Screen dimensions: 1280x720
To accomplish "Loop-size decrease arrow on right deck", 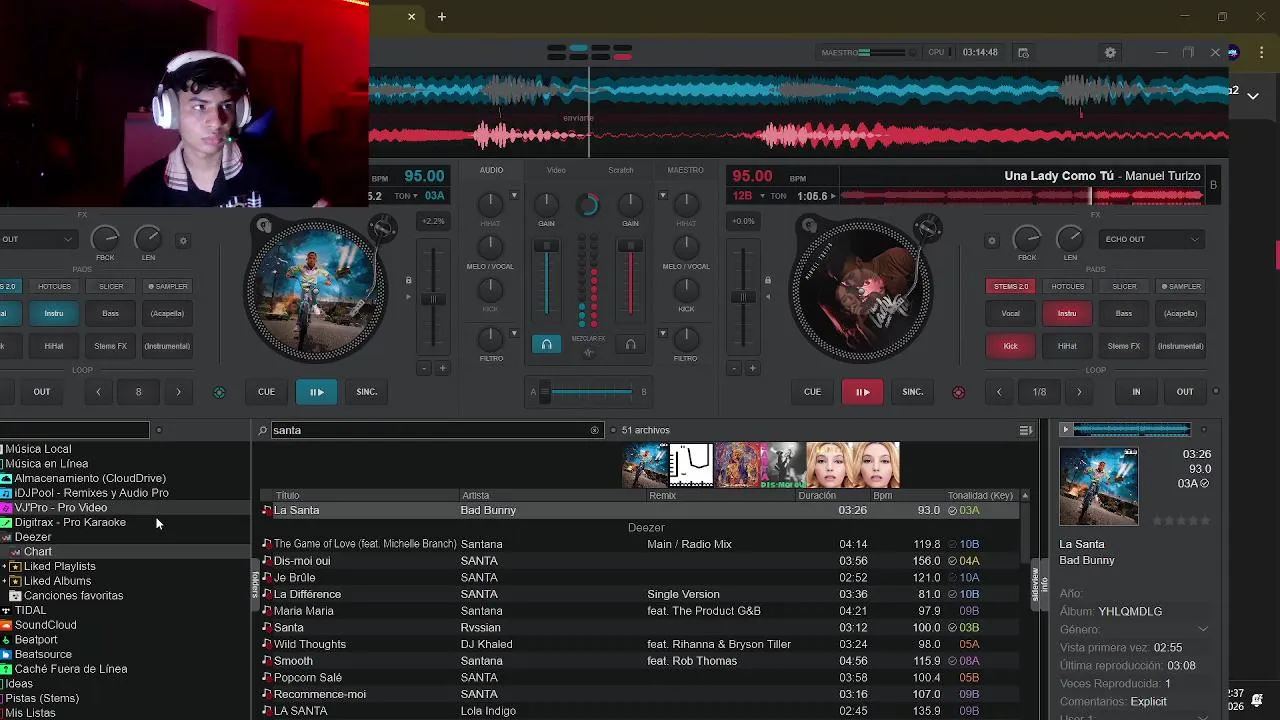I will [x=998, y=392].
